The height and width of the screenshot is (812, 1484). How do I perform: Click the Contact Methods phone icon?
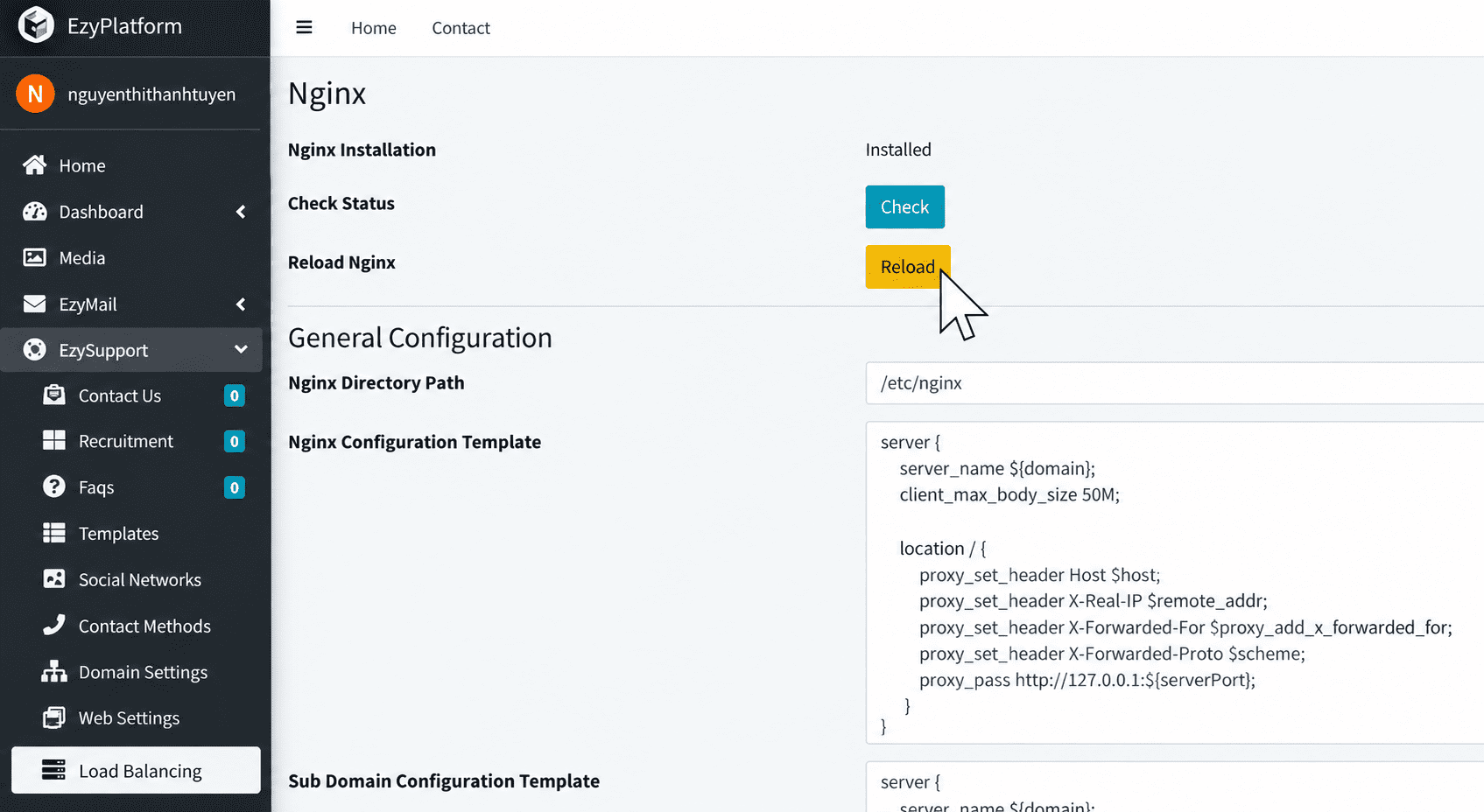(54, 625)
